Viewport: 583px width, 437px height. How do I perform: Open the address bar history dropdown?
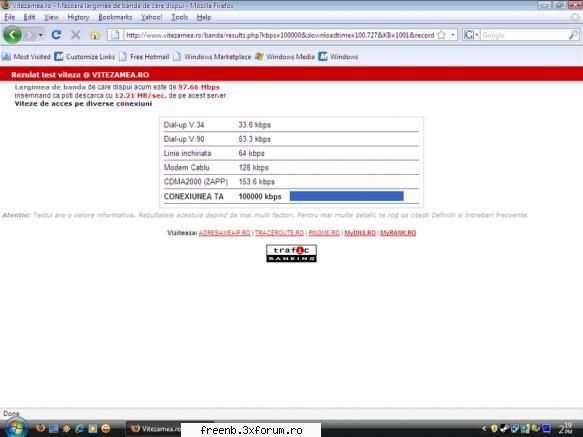(453, 35)
